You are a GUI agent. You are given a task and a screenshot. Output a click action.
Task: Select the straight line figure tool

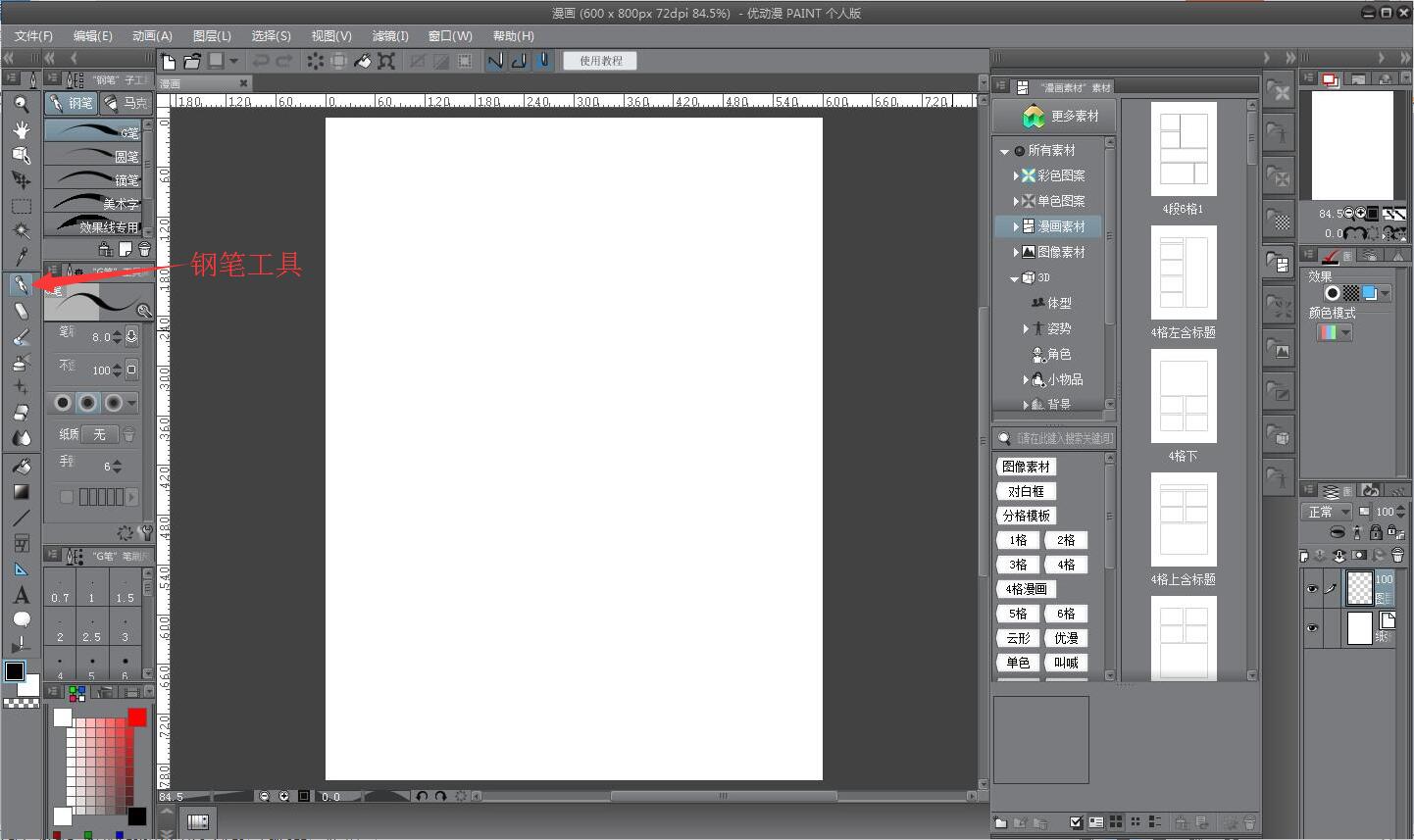21,518
